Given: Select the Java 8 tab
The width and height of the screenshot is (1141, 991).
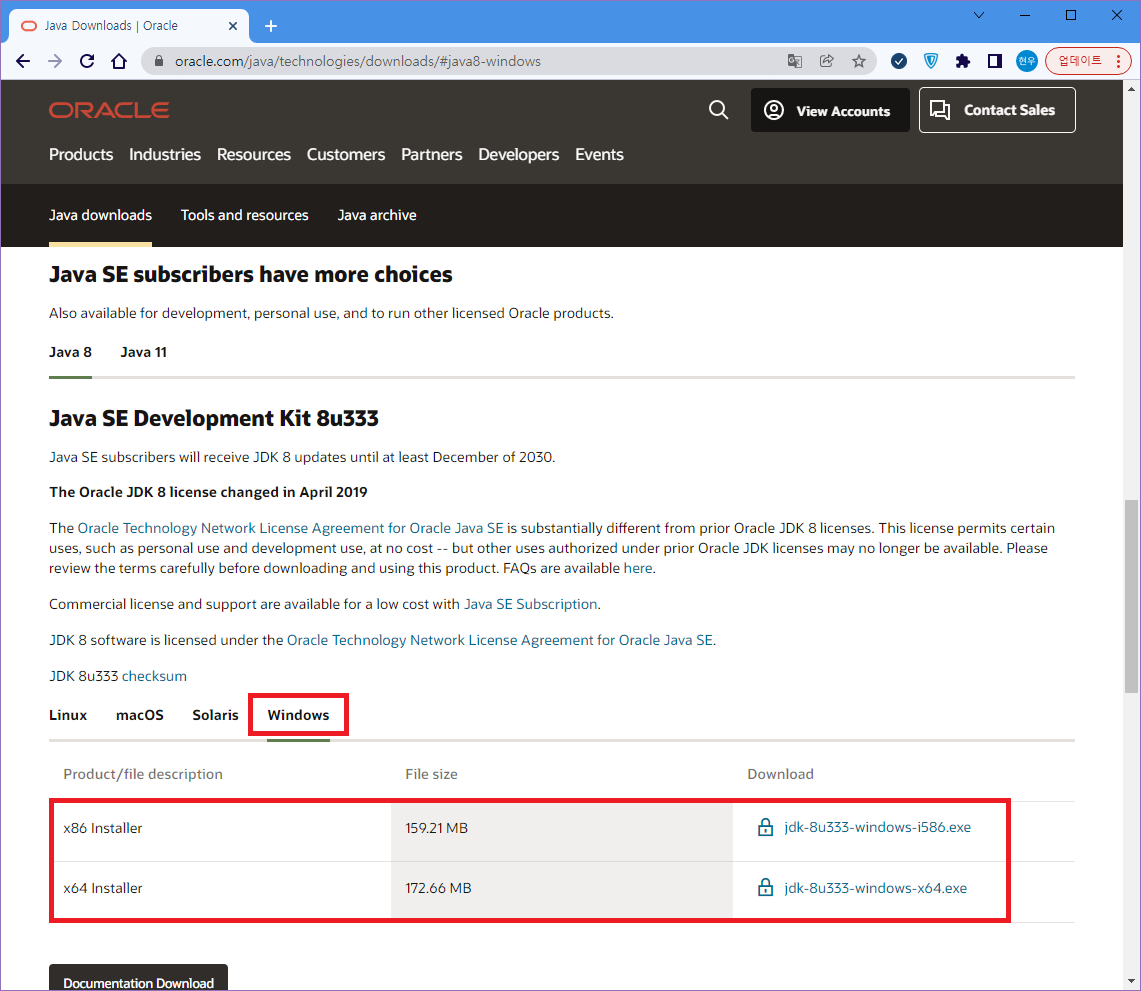Looking at the screenshot, I should click(x=71, y=352).
